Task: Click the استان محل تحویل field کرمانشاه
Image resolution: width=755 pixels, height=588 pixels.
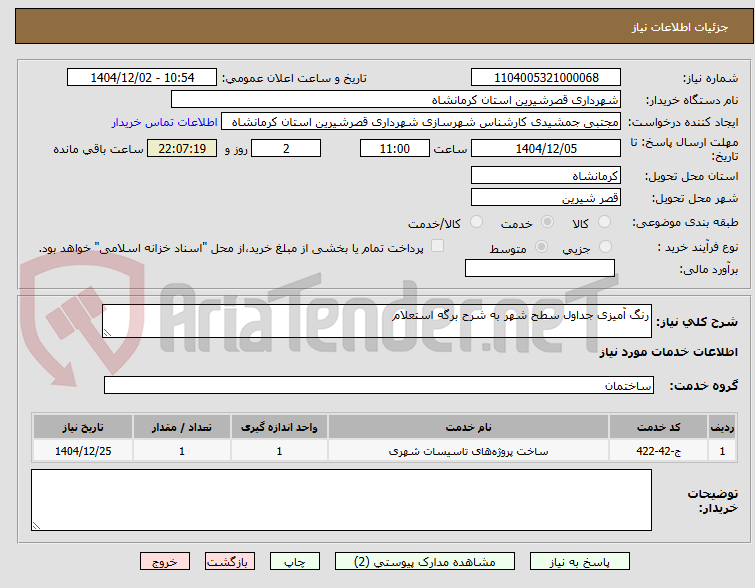Action: (546, 175)
